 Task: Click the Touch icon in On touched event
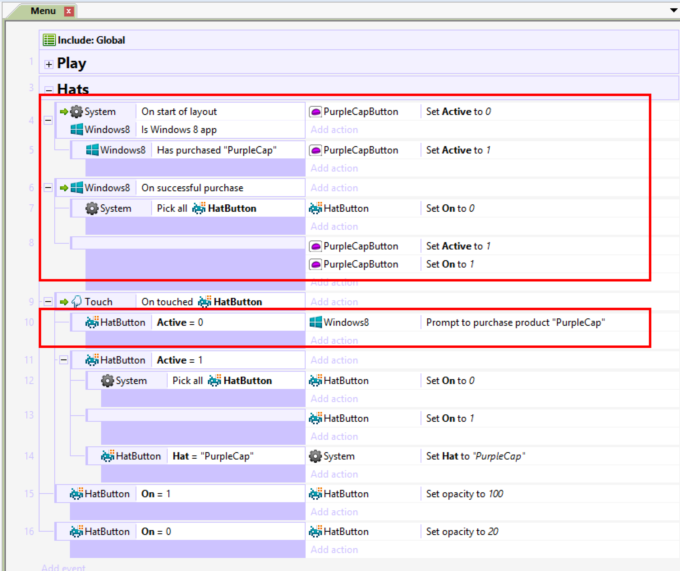pos(76,302)
